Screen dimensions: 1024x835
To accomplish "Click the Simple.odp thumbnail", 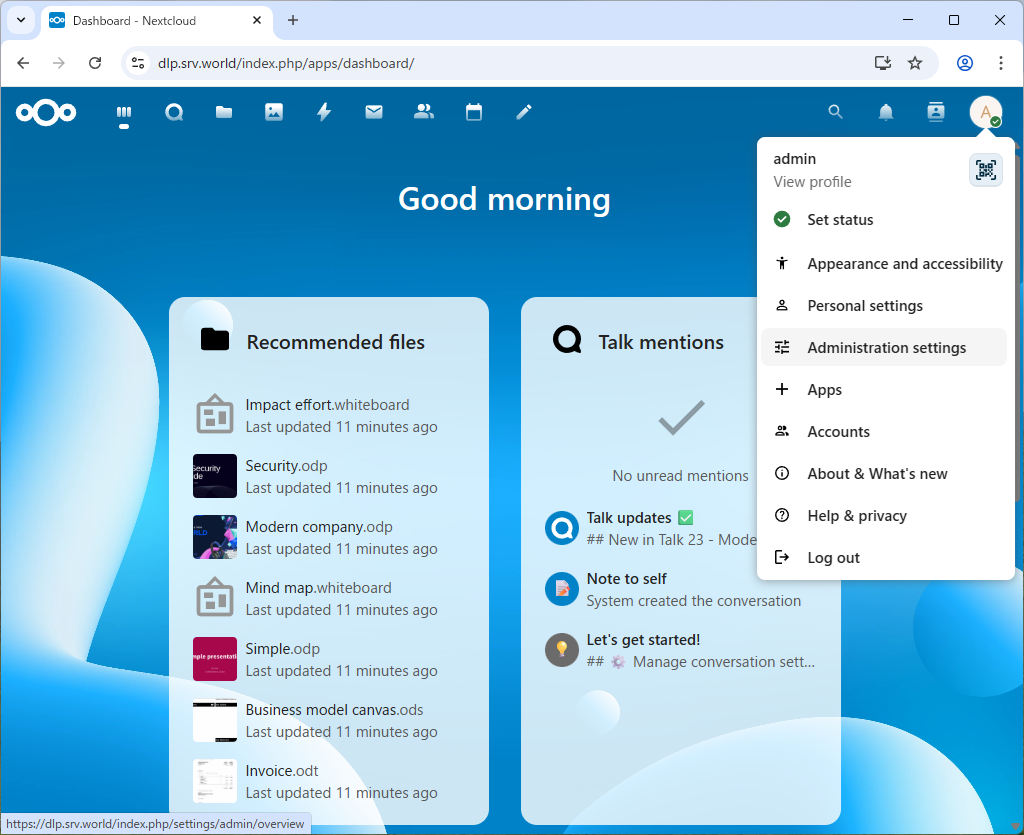I will 215,659.
